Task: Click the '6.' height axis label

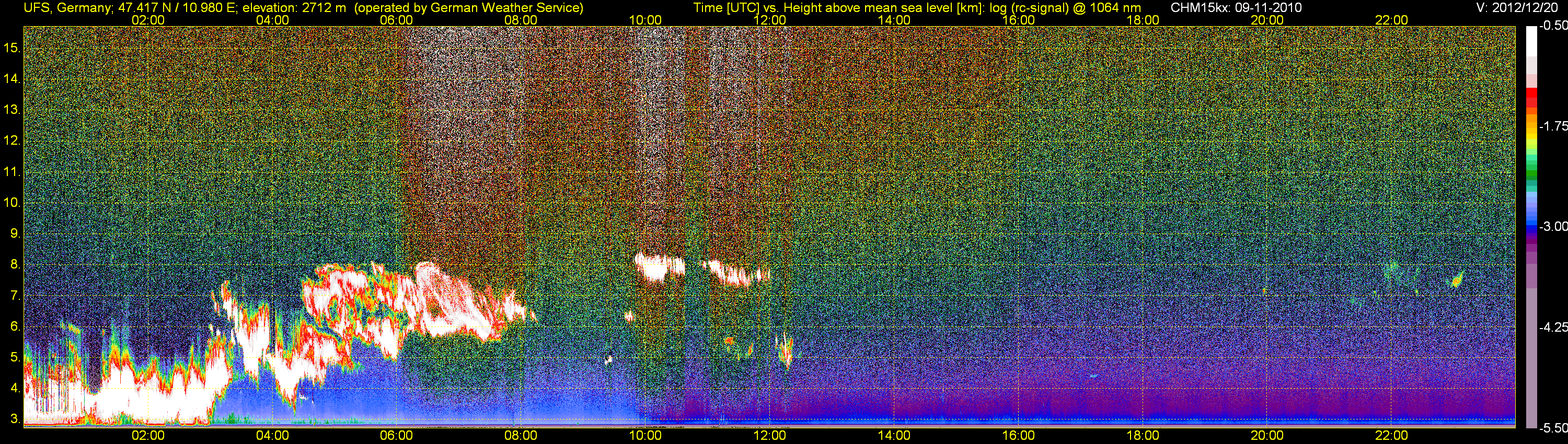Action: pyautogui.click(x=16, y=326)
